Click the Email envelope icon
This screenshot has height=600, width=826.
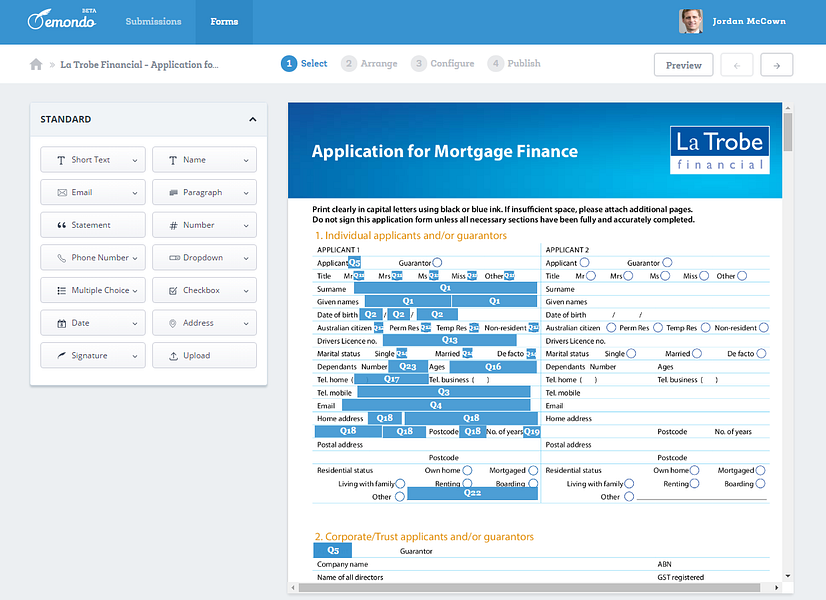[62, 193]
